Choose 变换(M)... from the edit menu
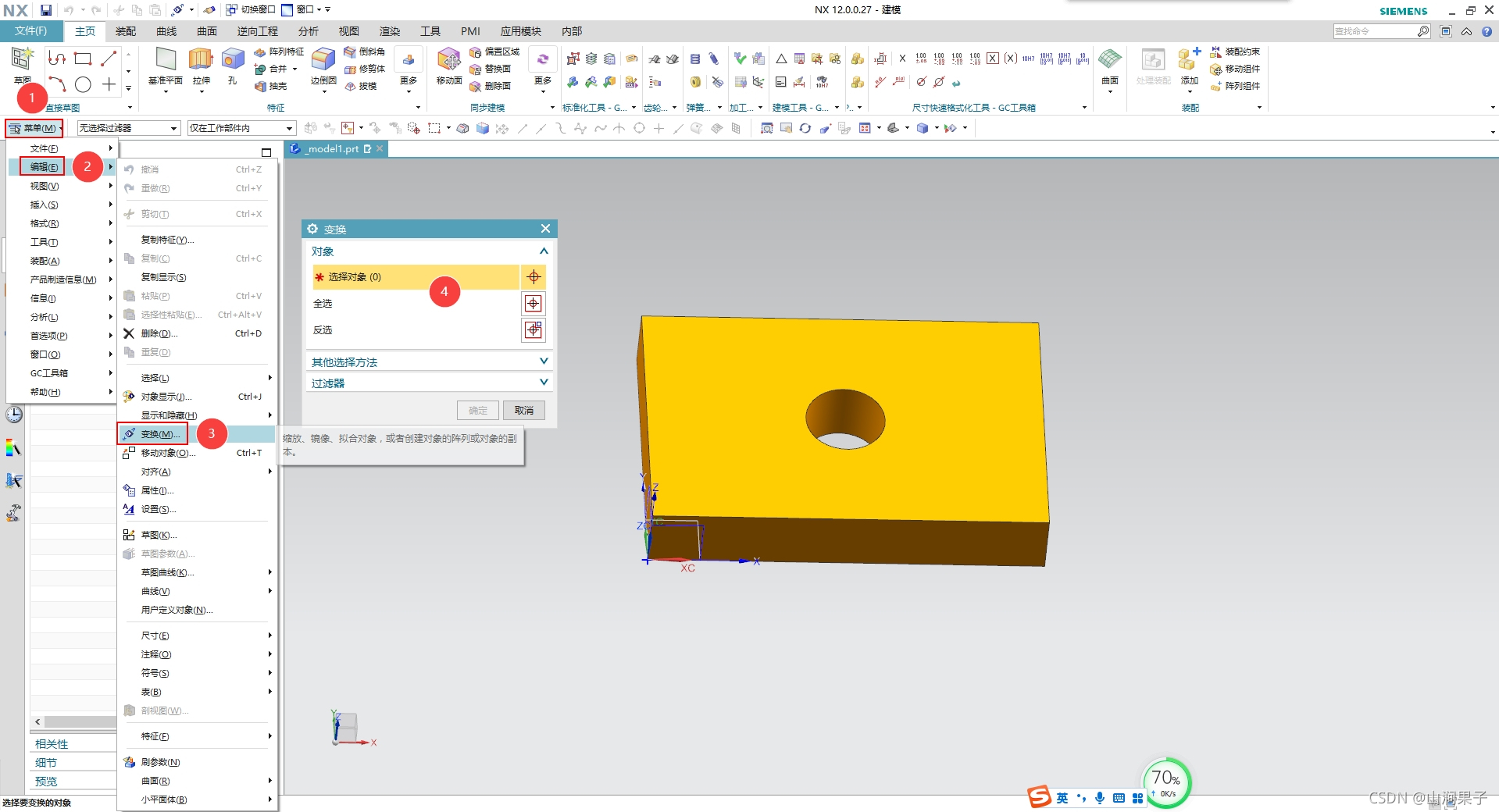 197,434
